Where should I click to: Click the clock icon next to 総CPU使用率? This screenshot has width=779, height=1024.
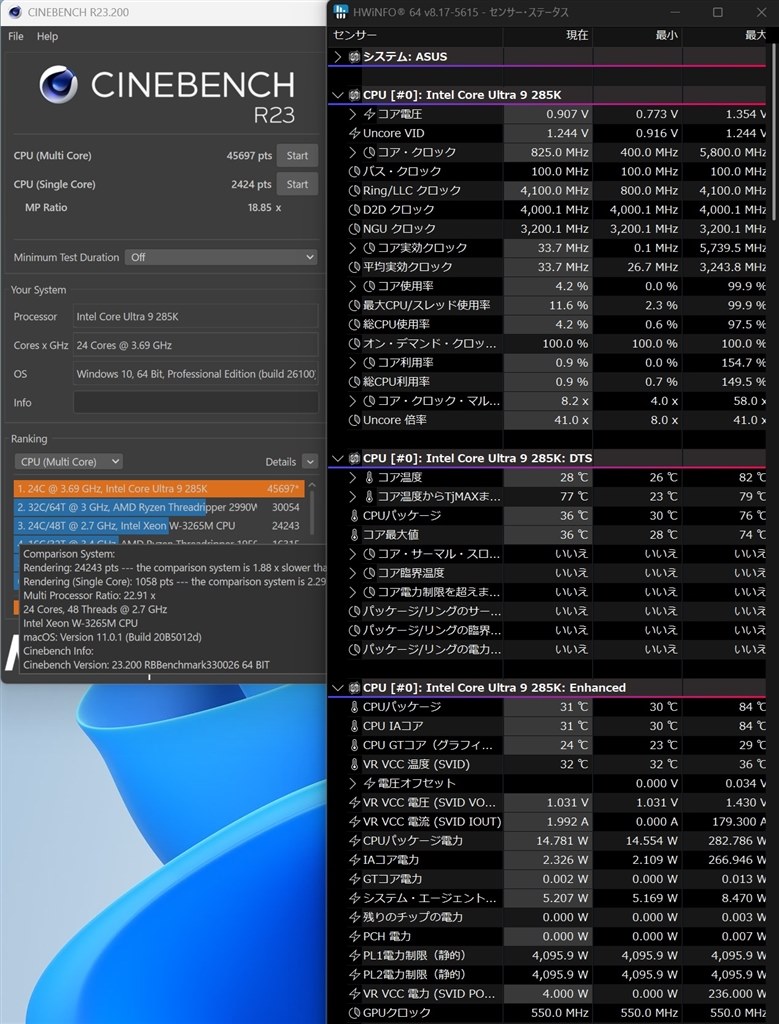click(x=355, y=324)
